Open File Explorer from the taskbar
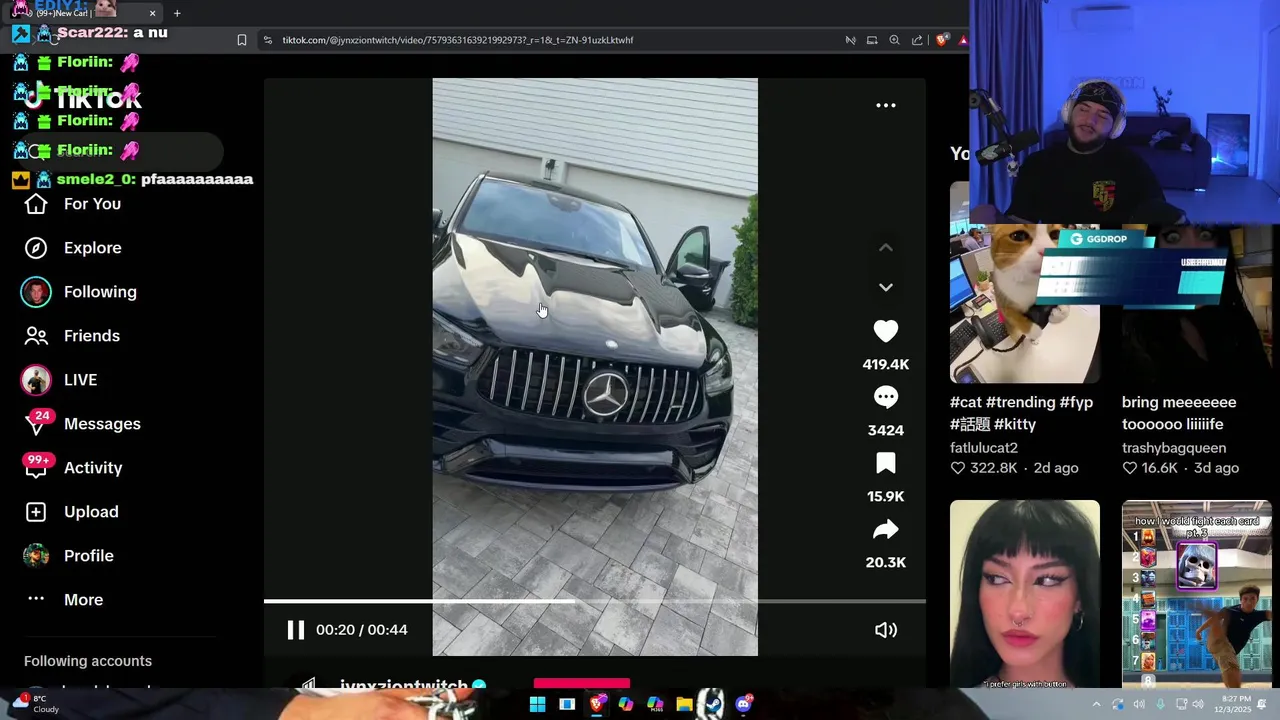The width and height of the screenshot is (1280, 720). 684,704
